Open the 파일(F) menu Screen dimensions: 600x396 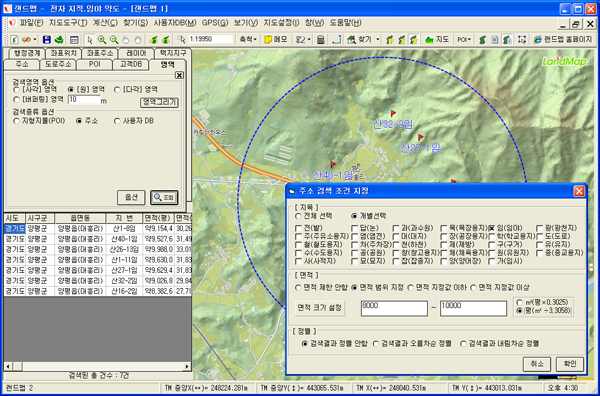[x=31, y=23]
